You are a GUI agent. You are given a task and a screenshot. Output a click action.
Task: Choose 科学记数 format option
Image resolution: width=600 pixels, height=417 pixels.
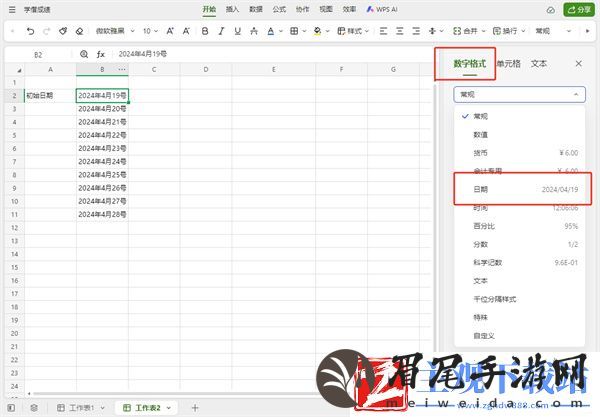pyautogui.click(x=520, y=263)
